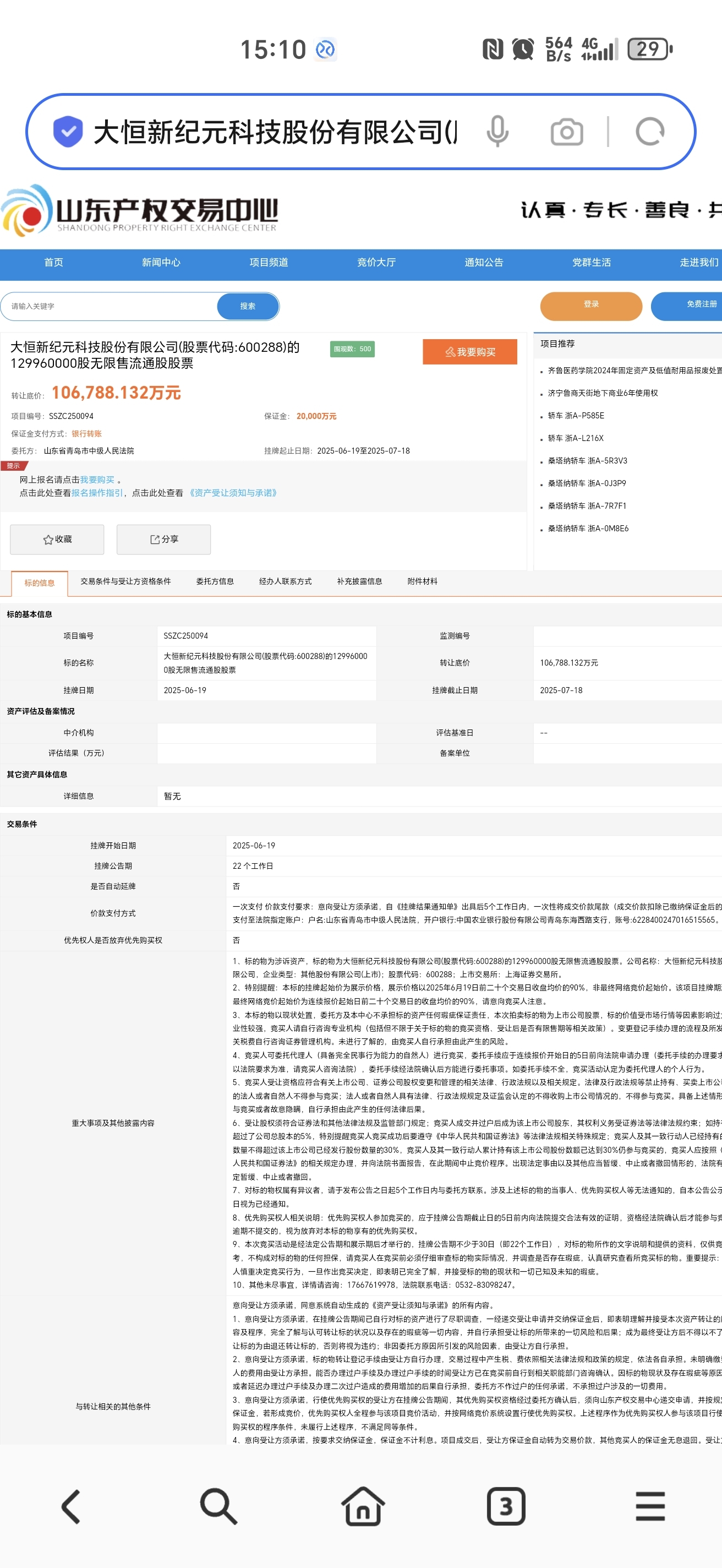Click the 银行转账 payment method text

pos(86,434)
